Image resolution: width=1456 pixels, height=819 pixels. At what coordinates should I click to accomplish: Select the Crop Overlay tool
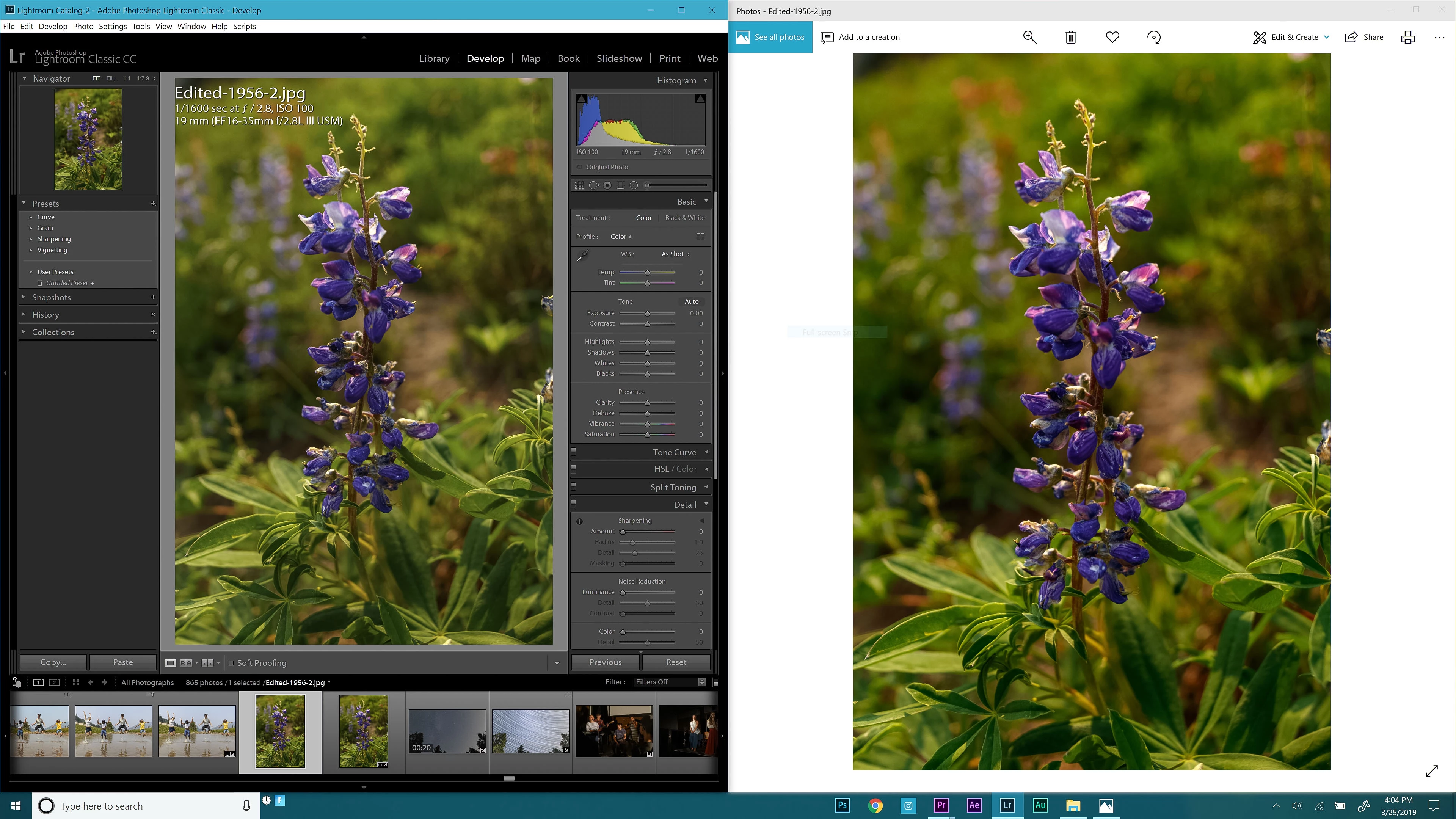click(579, 185)
